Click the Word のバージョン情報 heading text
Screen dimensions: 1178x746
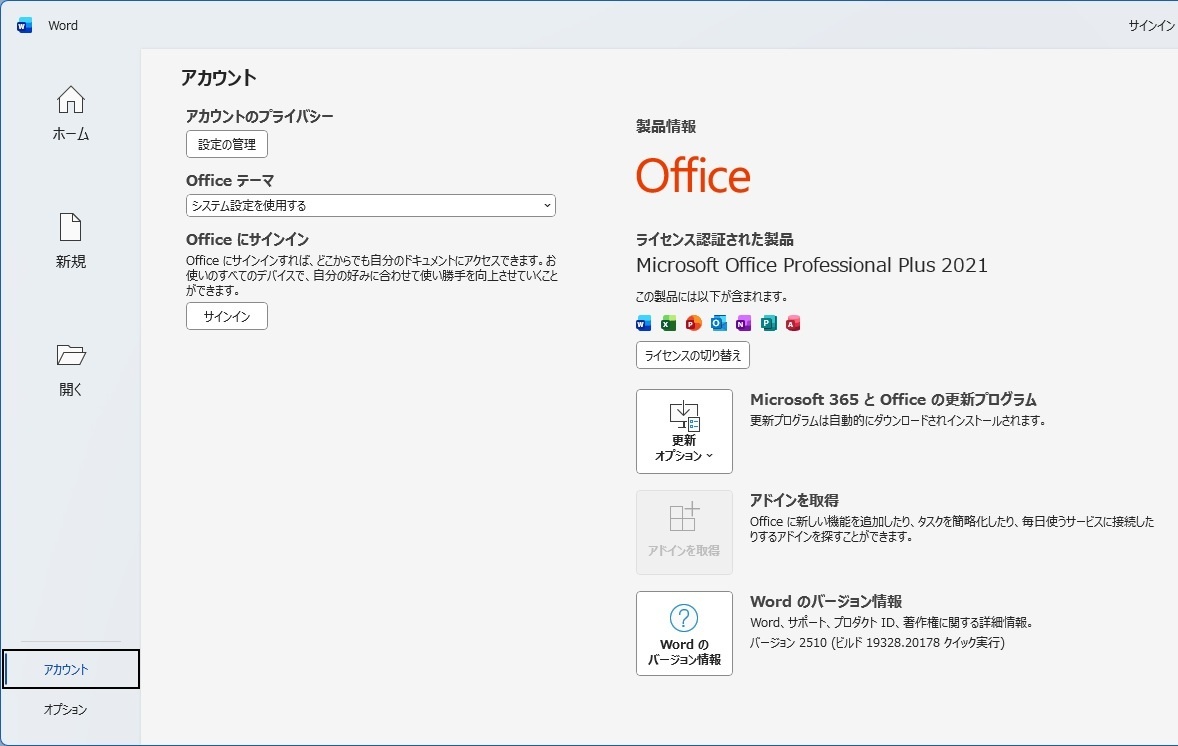click(x=826, y=602)
